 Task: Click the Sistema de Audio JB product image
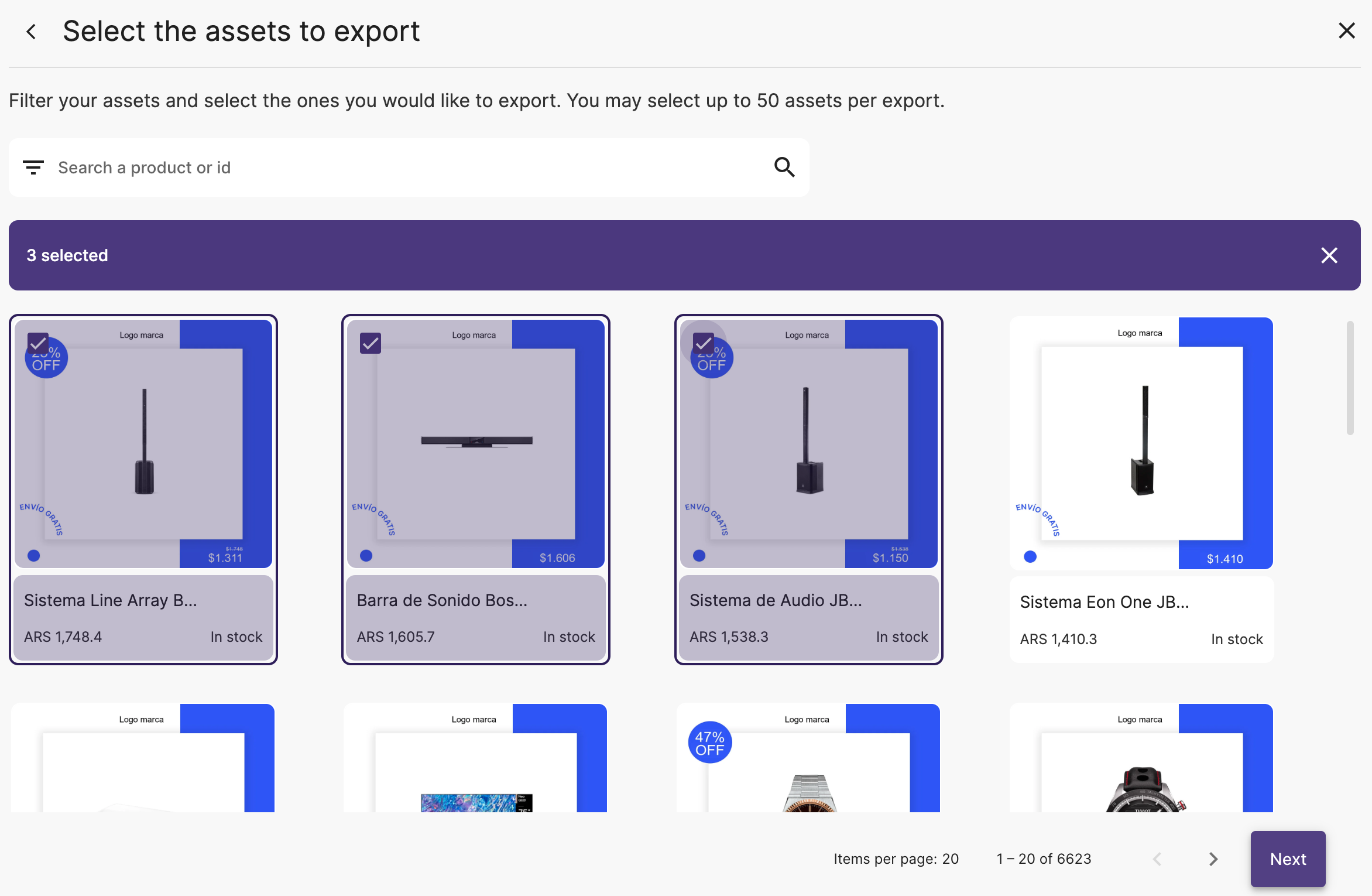[809, 443]
